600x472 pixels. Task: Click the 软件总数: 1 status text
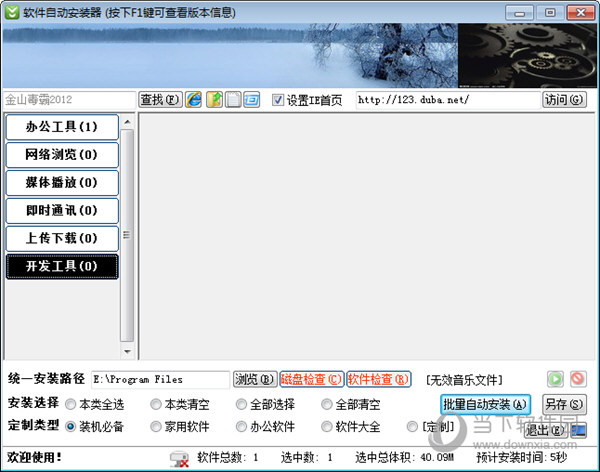click(x=228, y=457)
